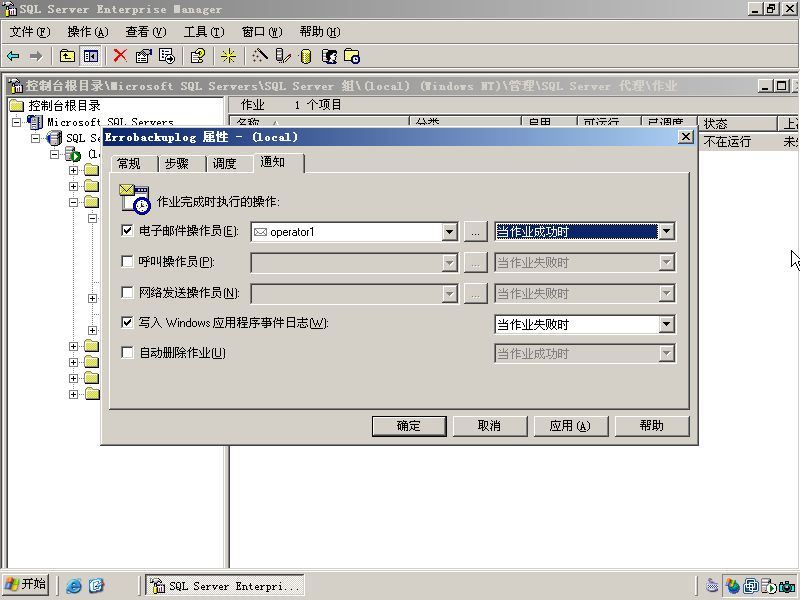Collapse the (local) server tree node
Screen dimensions: 800x600
55,154
